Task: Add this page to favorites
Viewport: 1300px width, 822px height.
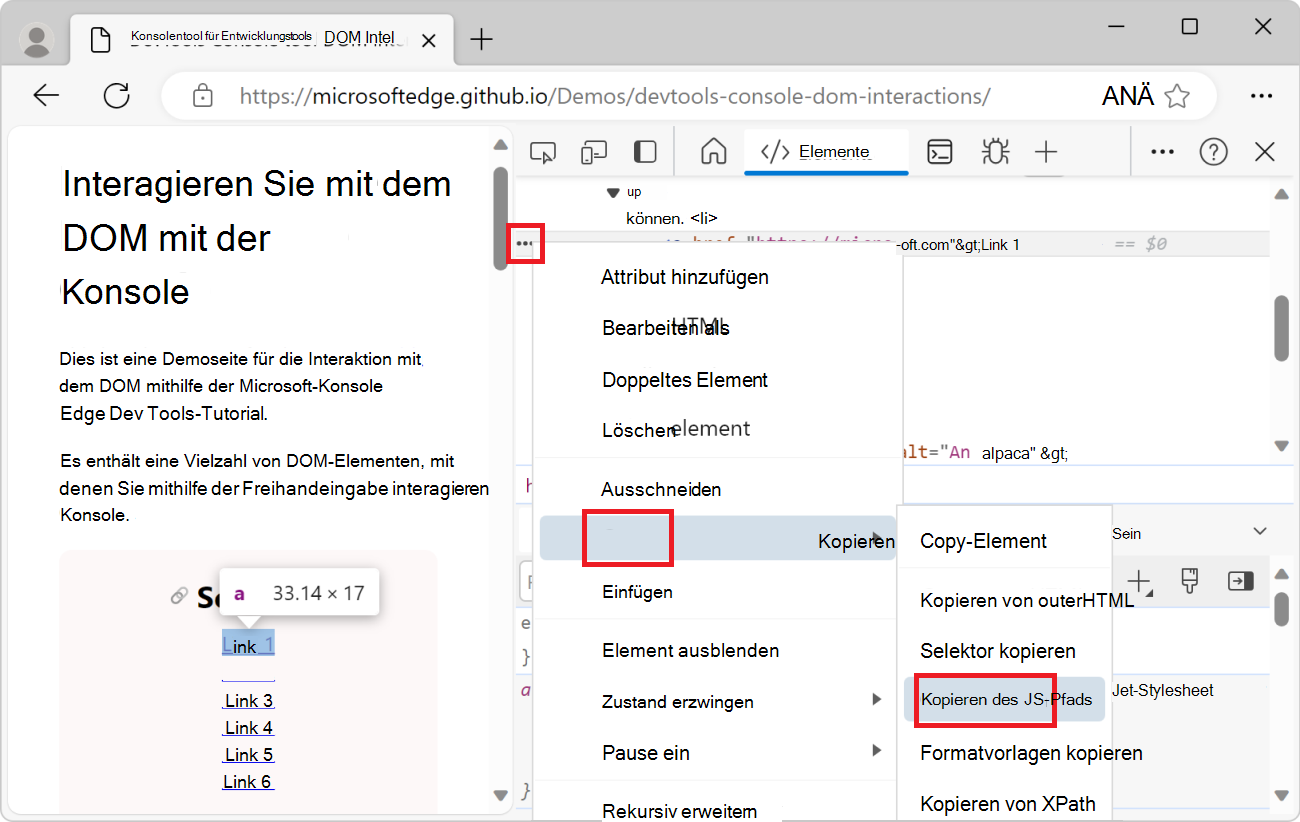Action: click(x=1178, y=96)
